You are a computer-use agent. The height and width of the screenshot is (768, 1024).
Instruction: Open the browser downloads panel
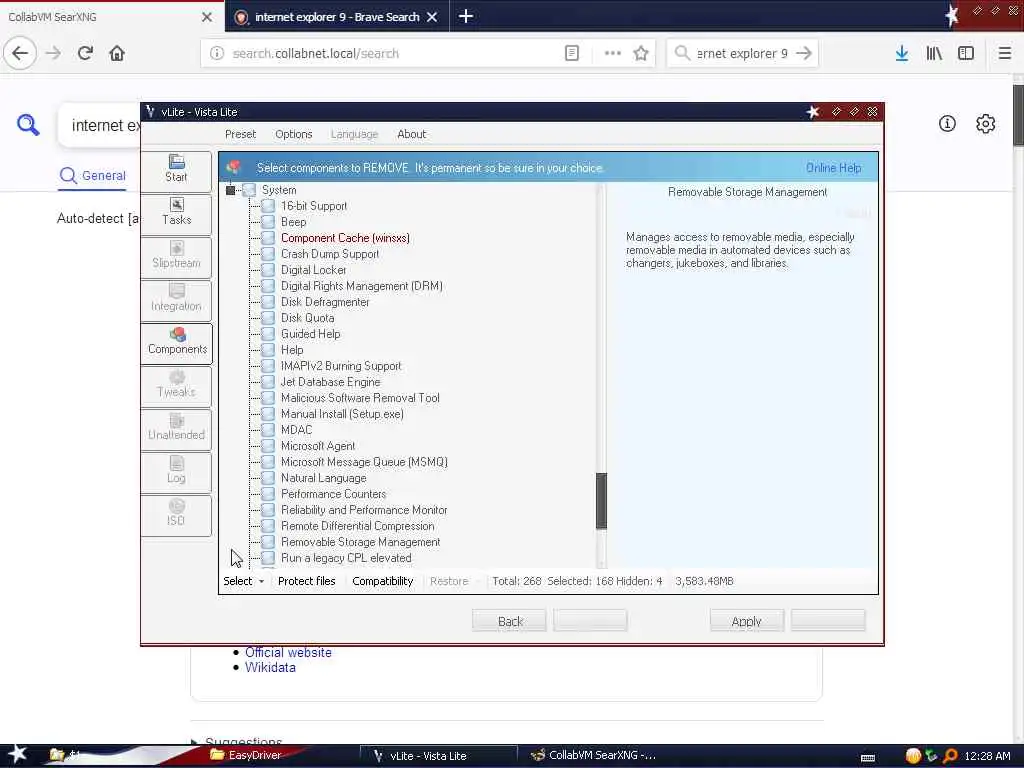click(x=902, y=54)
